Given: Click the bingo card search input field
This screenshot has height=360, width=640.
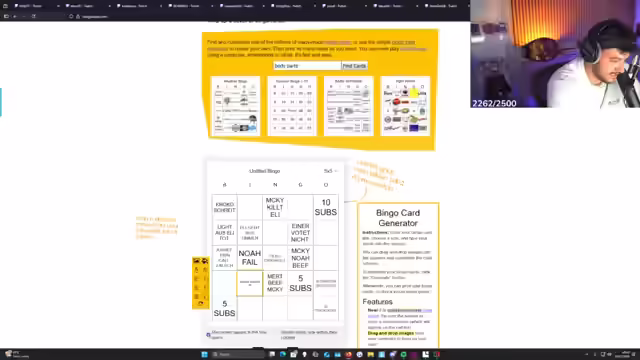Looking at the screenshot, I should tap(307, 66).
